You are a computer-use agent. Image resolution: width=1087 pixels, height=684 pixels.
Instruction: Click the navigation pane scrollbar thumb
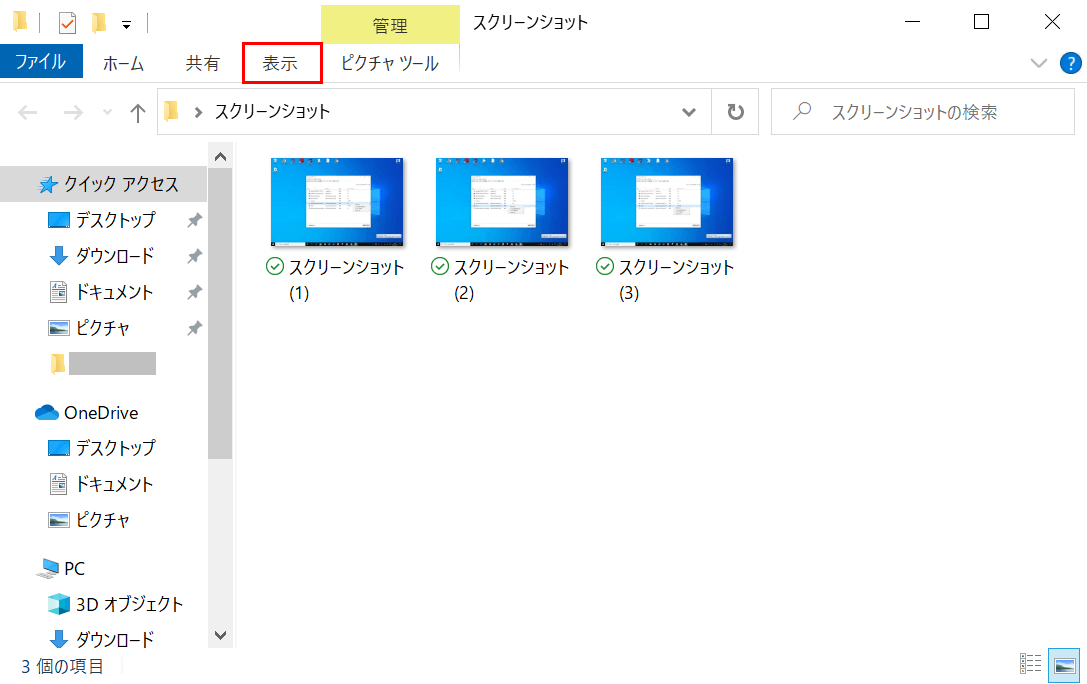click(x=220, y=313)
